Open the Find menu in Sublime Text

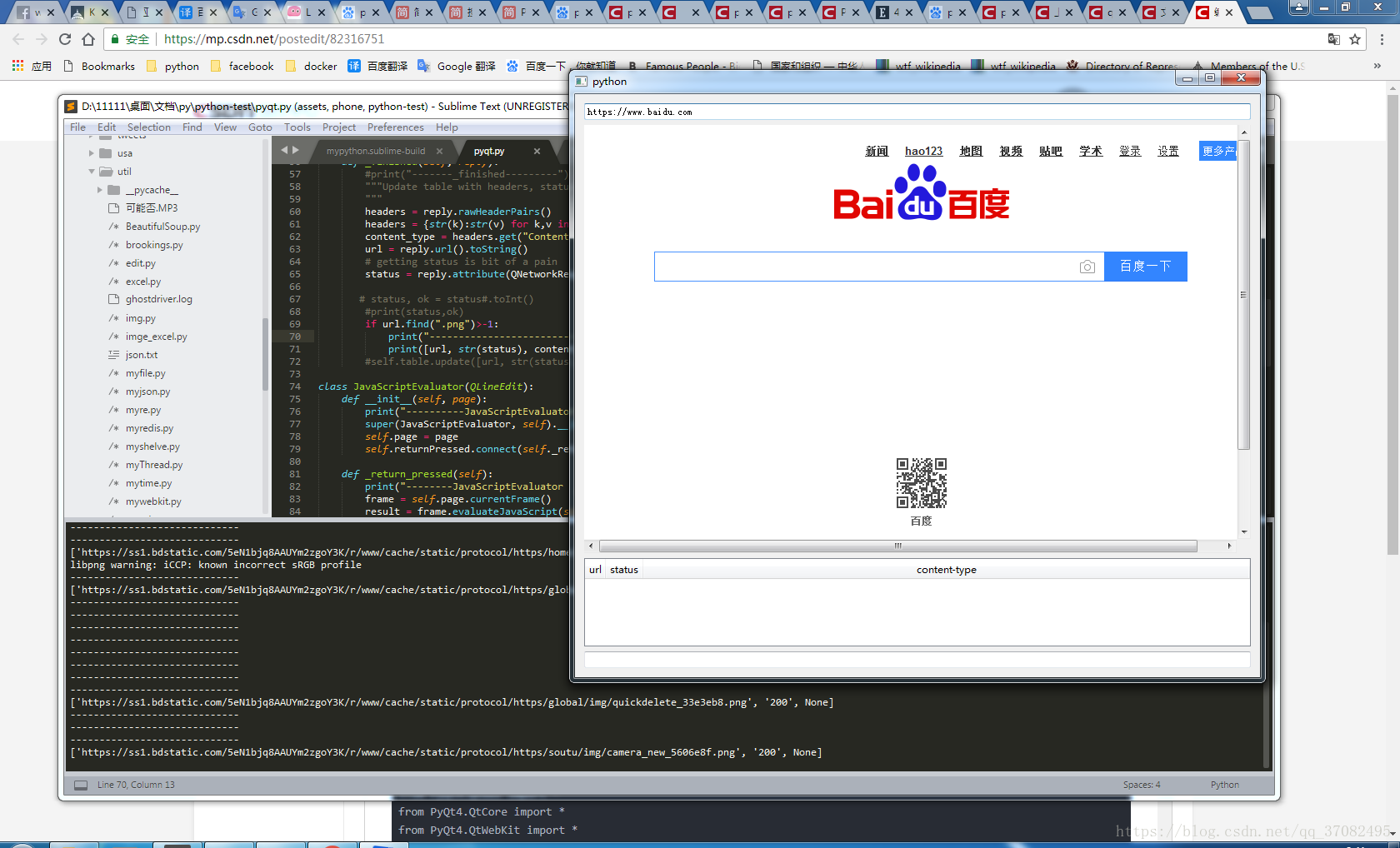[192, 127]
